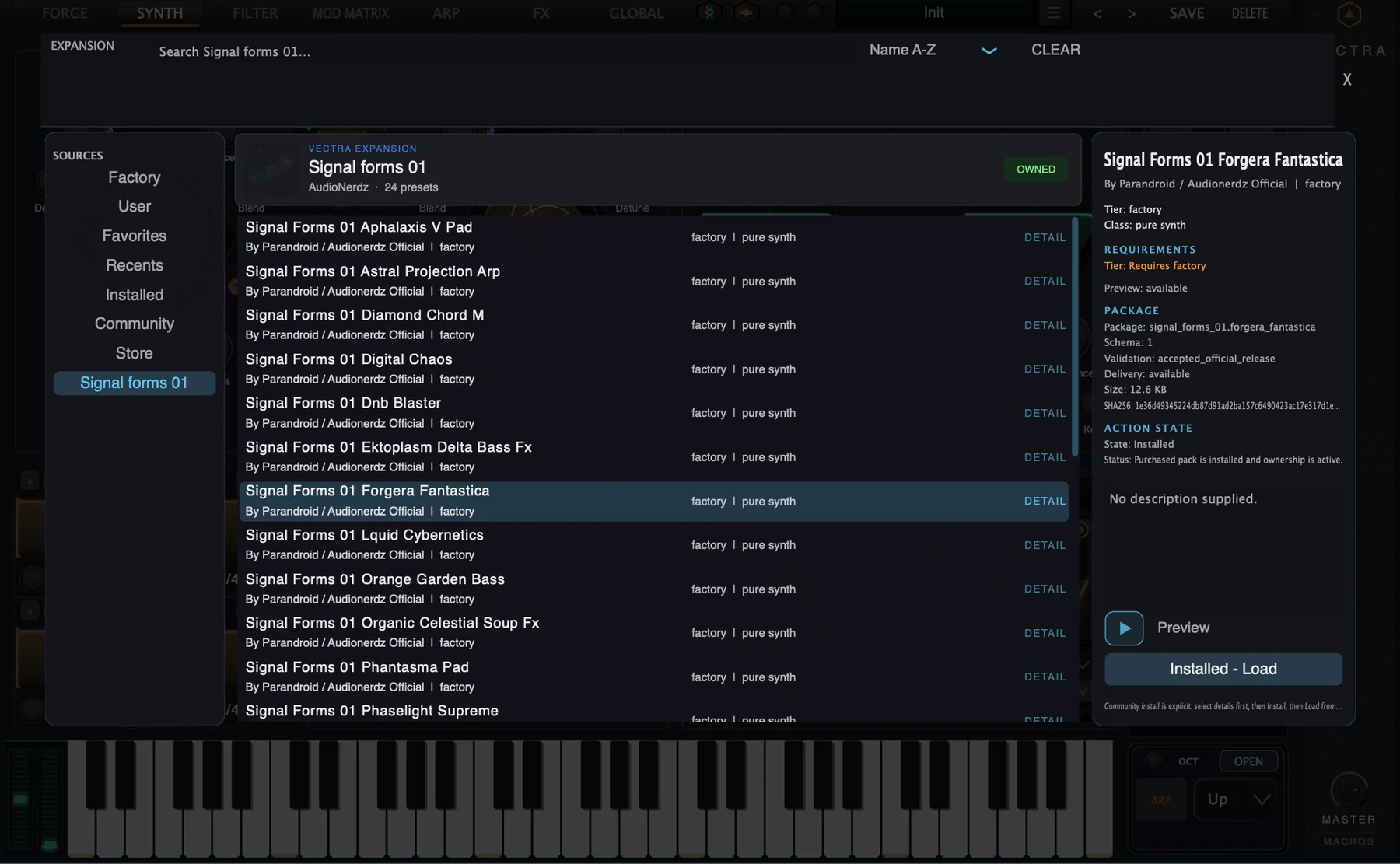Go to next preset arrow

point(1132,14)
